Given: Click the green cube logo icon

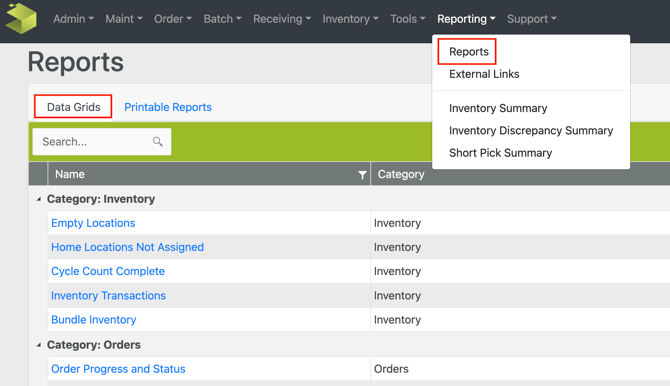Looking at the screenshot, I should (x=21, y=18).
